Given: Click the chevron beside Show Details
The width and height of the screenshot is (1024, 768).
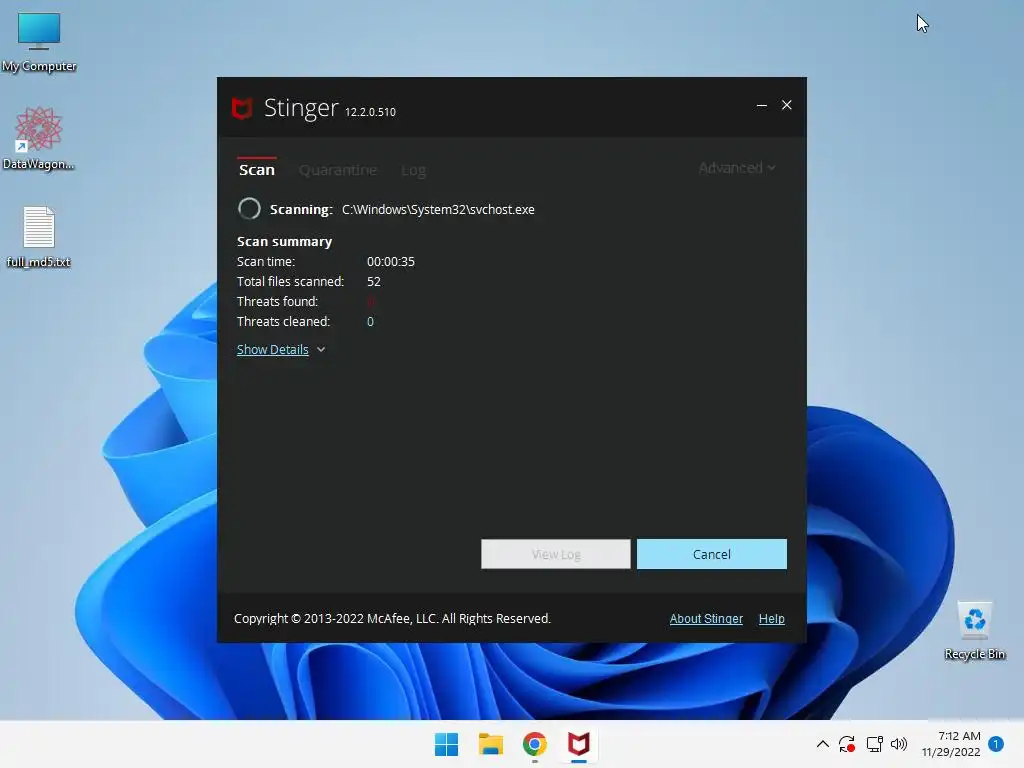Looking at the screenshot, I should (321, 349).
